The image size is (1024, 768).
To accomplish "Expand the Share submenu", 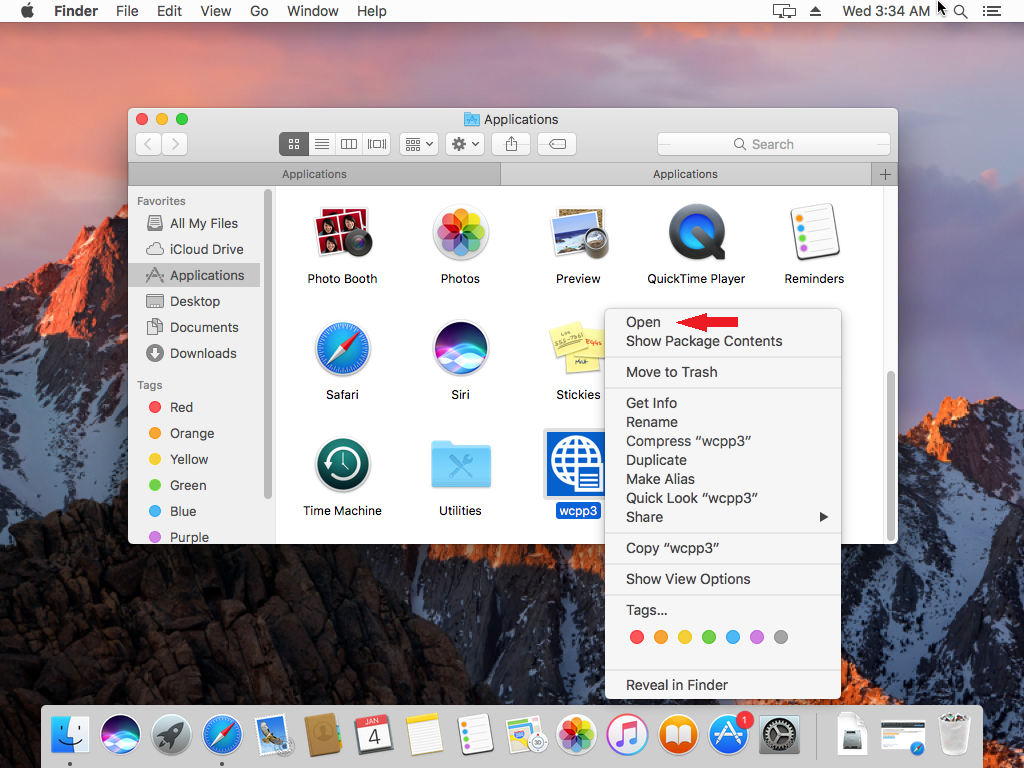I will click(x=723, y=517).
